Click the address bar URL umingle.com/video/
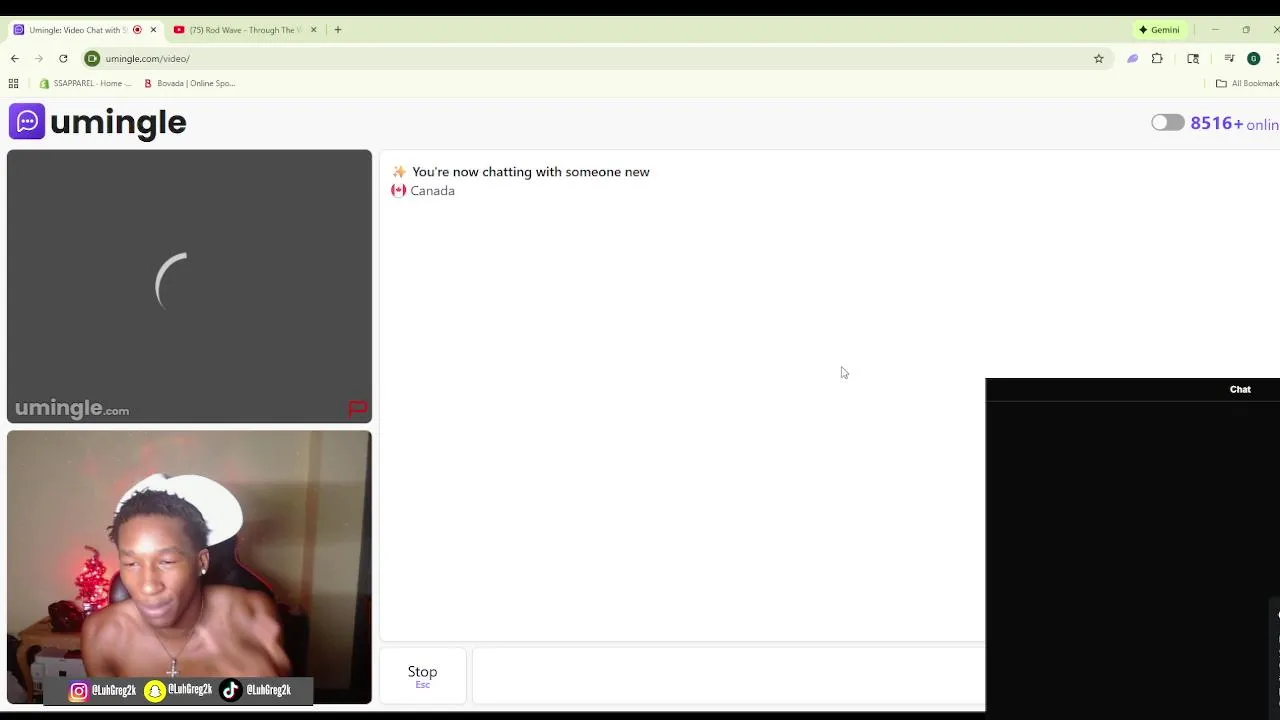Image resolution: width=1280 pixels, height=720 pixels. tap(147, 58)
